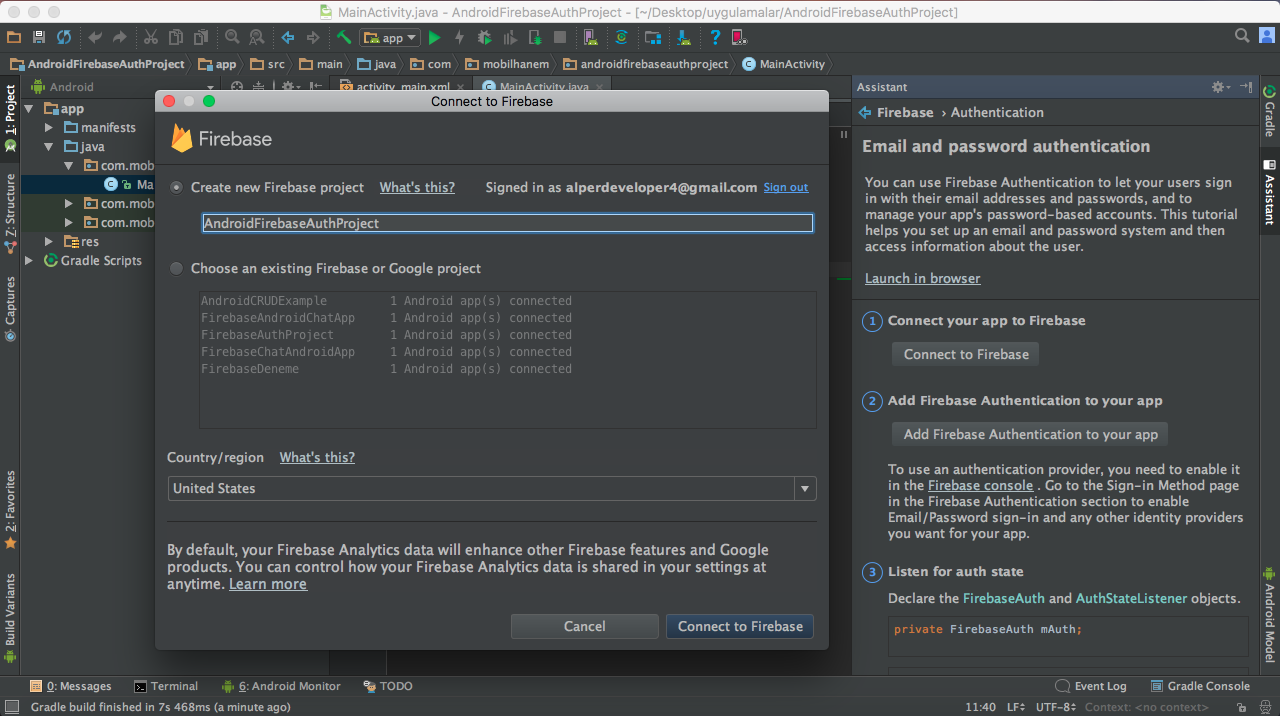Image resolution: width=1280 pixels, height=716 pixels.
Task: Collapse the app module tree node
Action: (x=28, y=109)
